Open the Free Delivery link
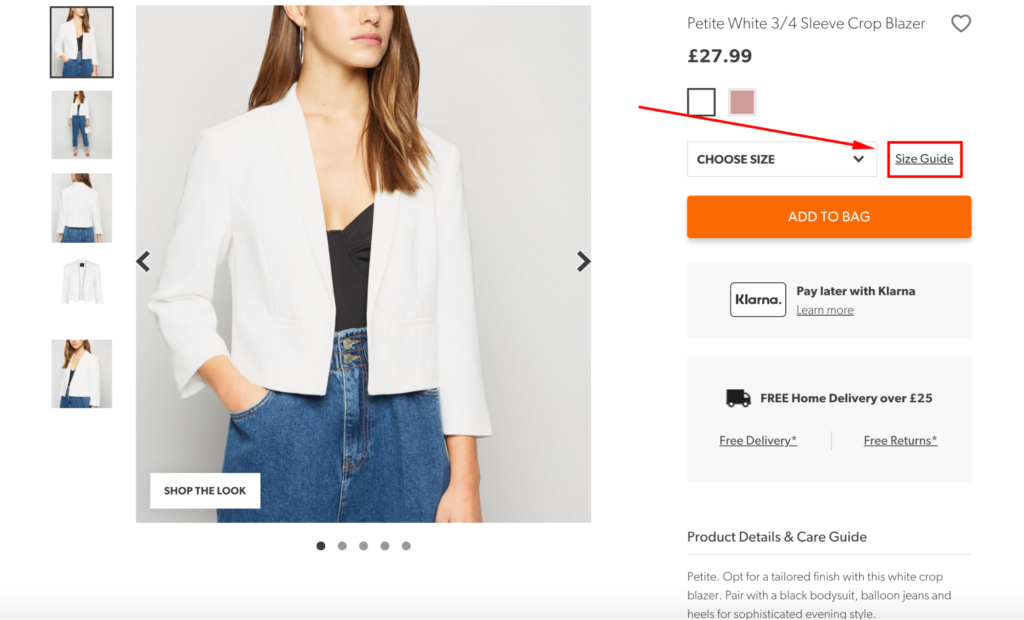This screenshot has width=1024, height=620. [x=758, y=440]
